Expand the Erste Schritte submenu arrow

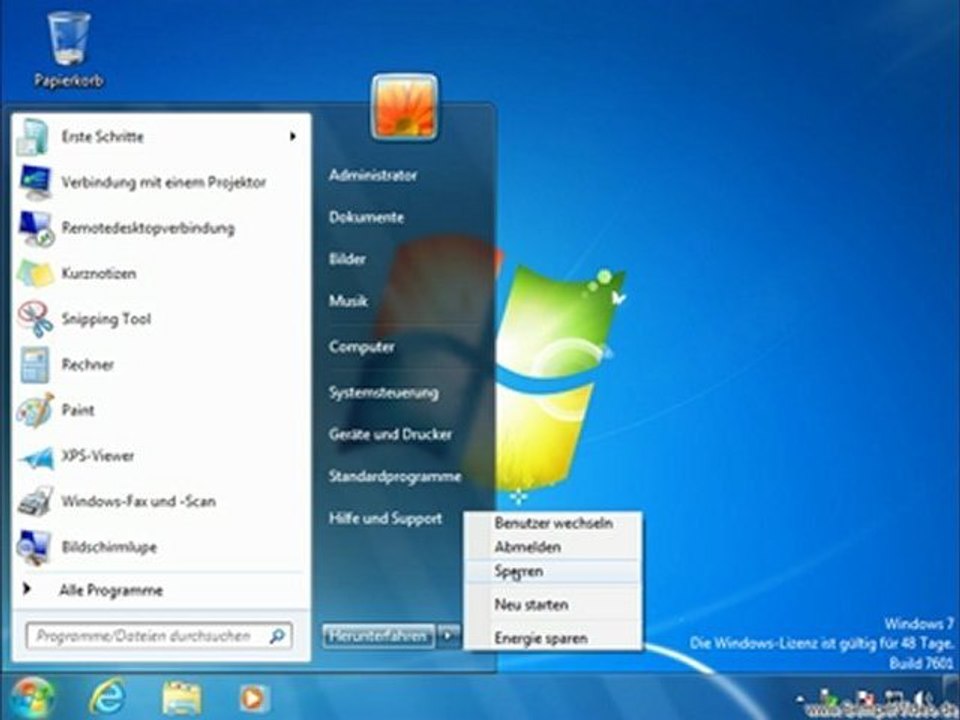(x=293, y=137)
